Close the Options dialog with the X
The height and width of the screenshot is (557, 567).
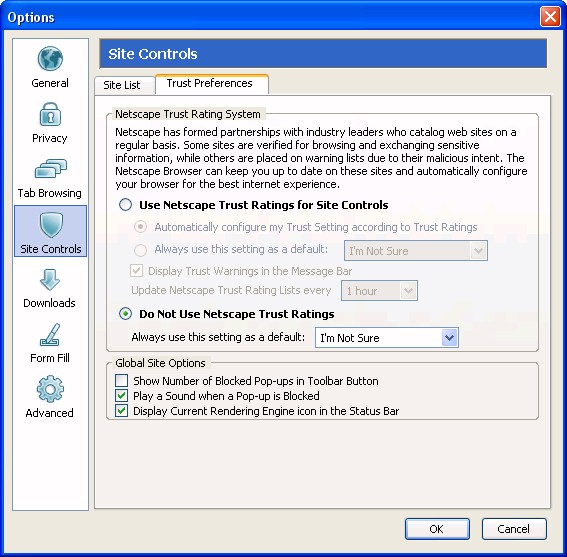click(x=550, y=17)
